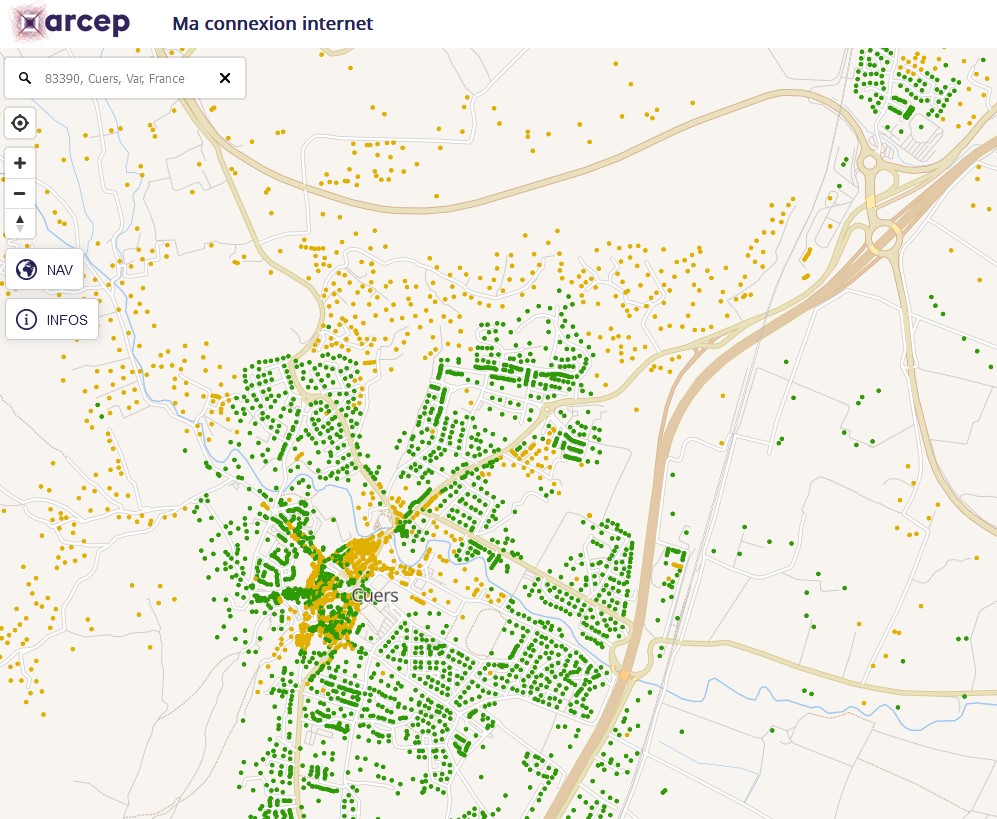Locate my position on map
Image resolution: width=997 pixels, height=819 pixels.
click(20, 123)
